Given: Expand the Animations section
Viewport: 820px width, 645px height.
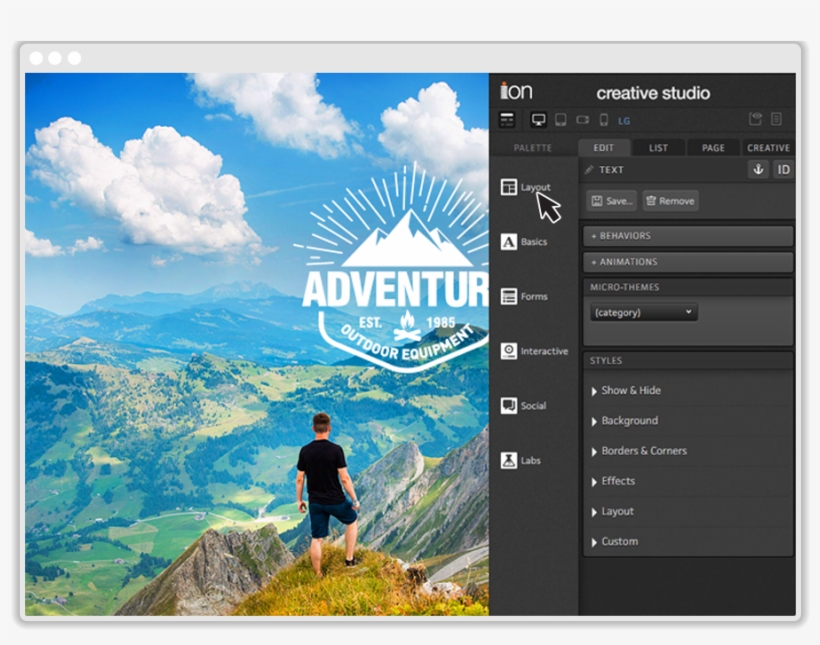Looking at the screenshot, I should pyautogui.click(x=688, y=262).
